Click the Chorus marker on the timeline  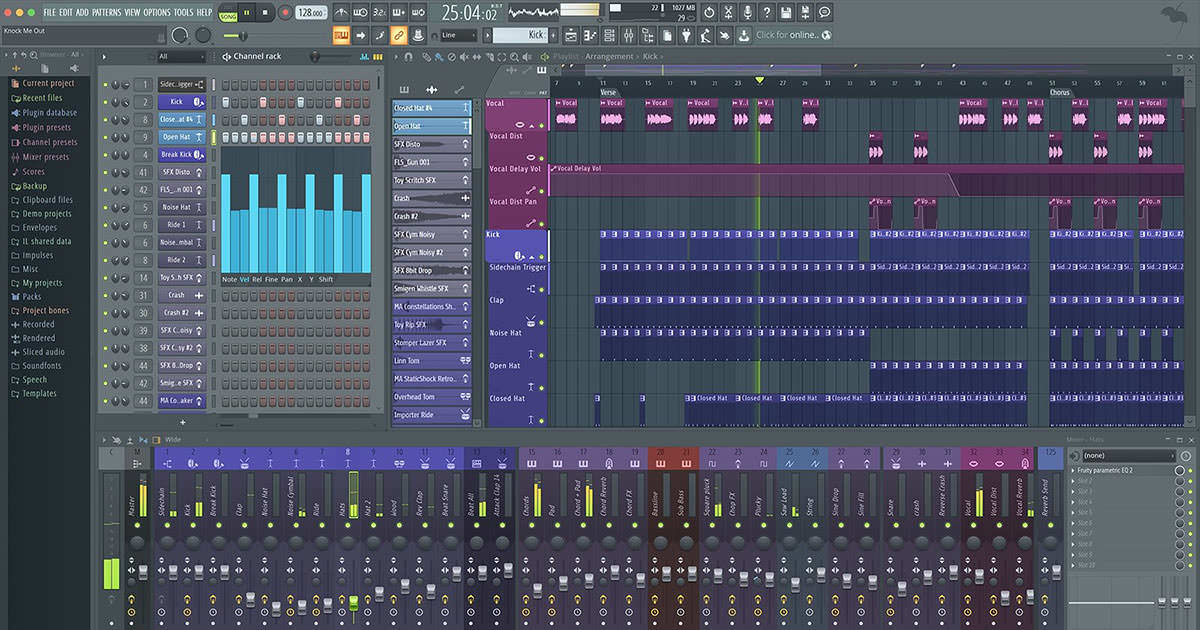(x=1060, y=92)
